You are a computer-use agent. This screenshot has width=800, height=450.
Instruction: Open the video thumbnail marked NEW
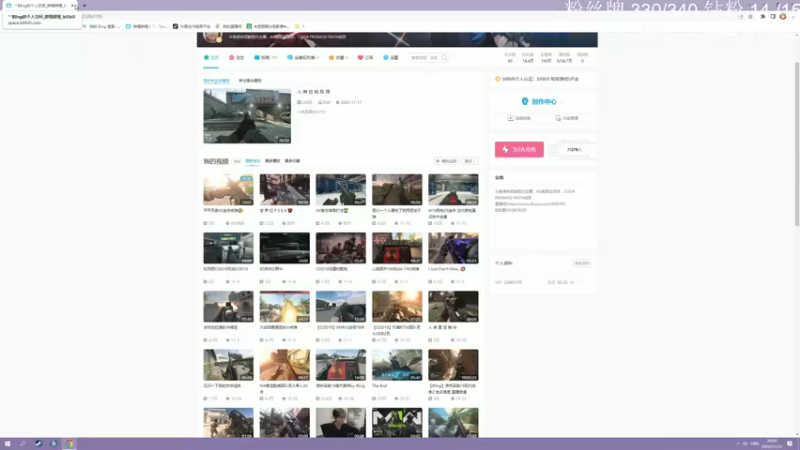[x=228, y=189]
